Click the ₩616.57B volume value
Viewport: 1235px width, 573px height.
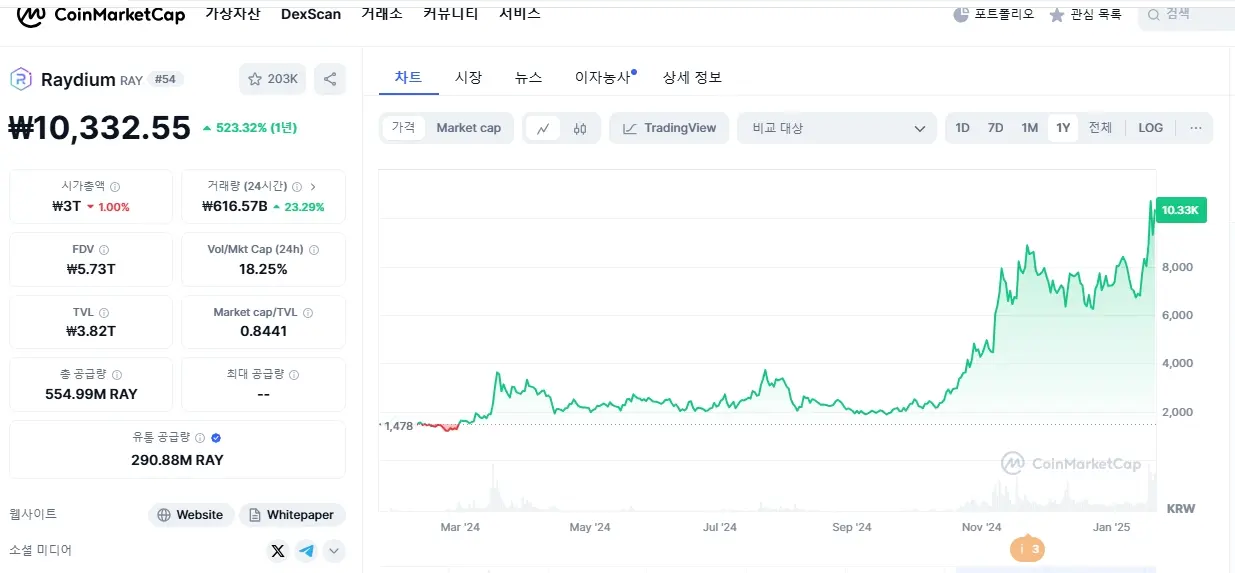tap(234, 206)
